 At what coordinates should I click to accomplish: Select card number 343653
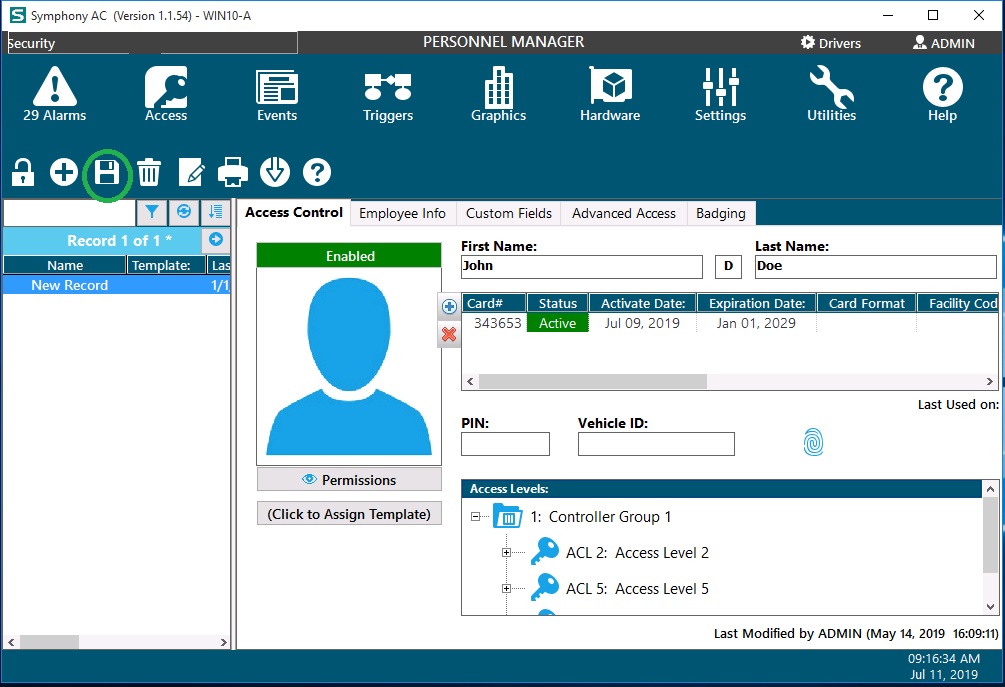coord(497,323)
